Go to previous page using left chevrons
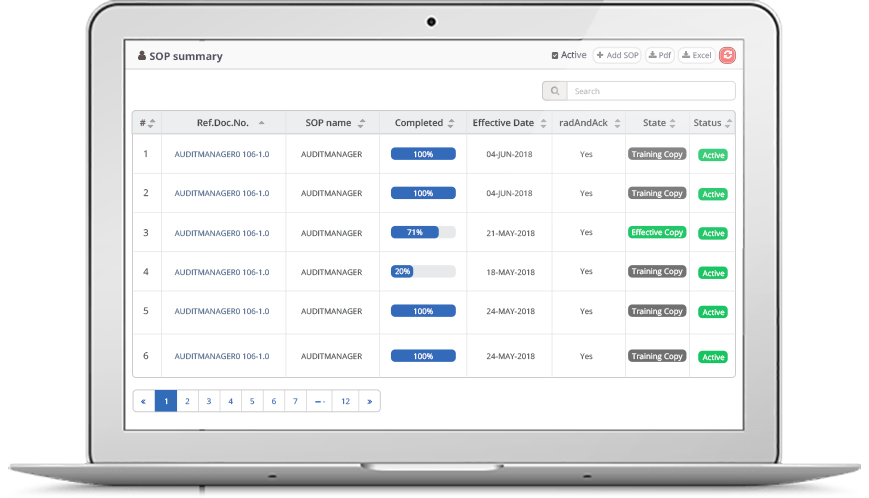Image resolution: width=869 pixels, height=498 pixels. [x=143, y=401]
